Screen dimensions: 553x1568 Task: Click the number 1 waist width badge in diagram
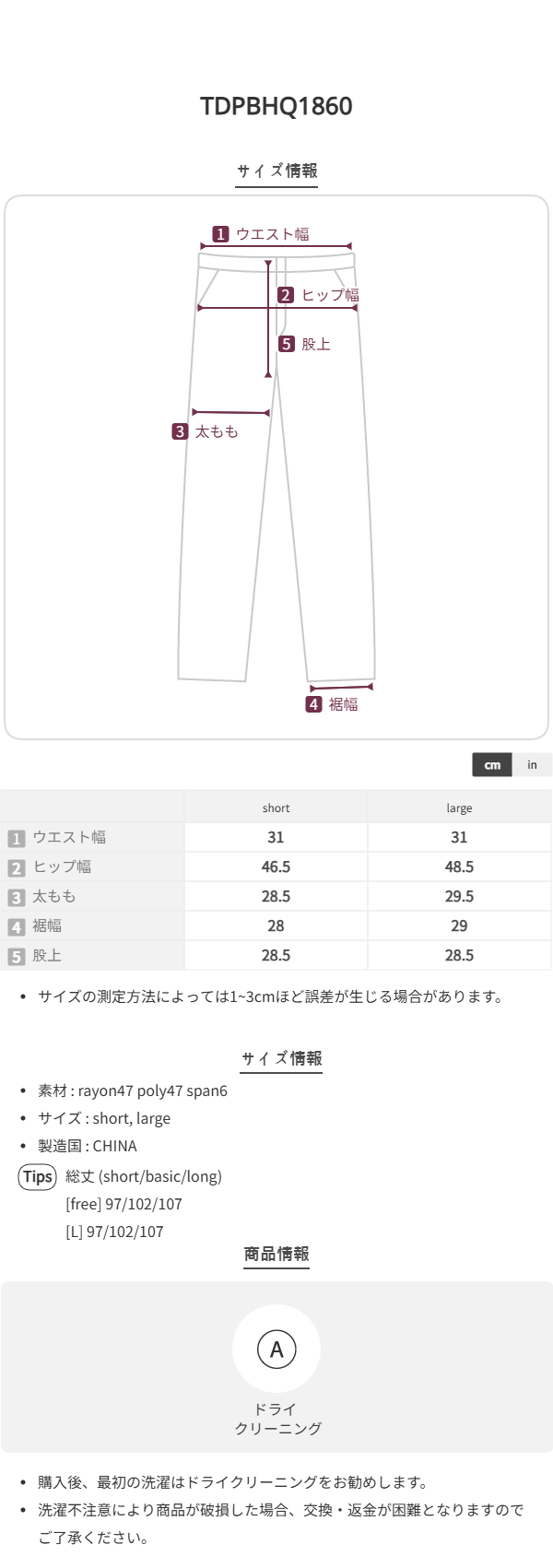(220, 234)
